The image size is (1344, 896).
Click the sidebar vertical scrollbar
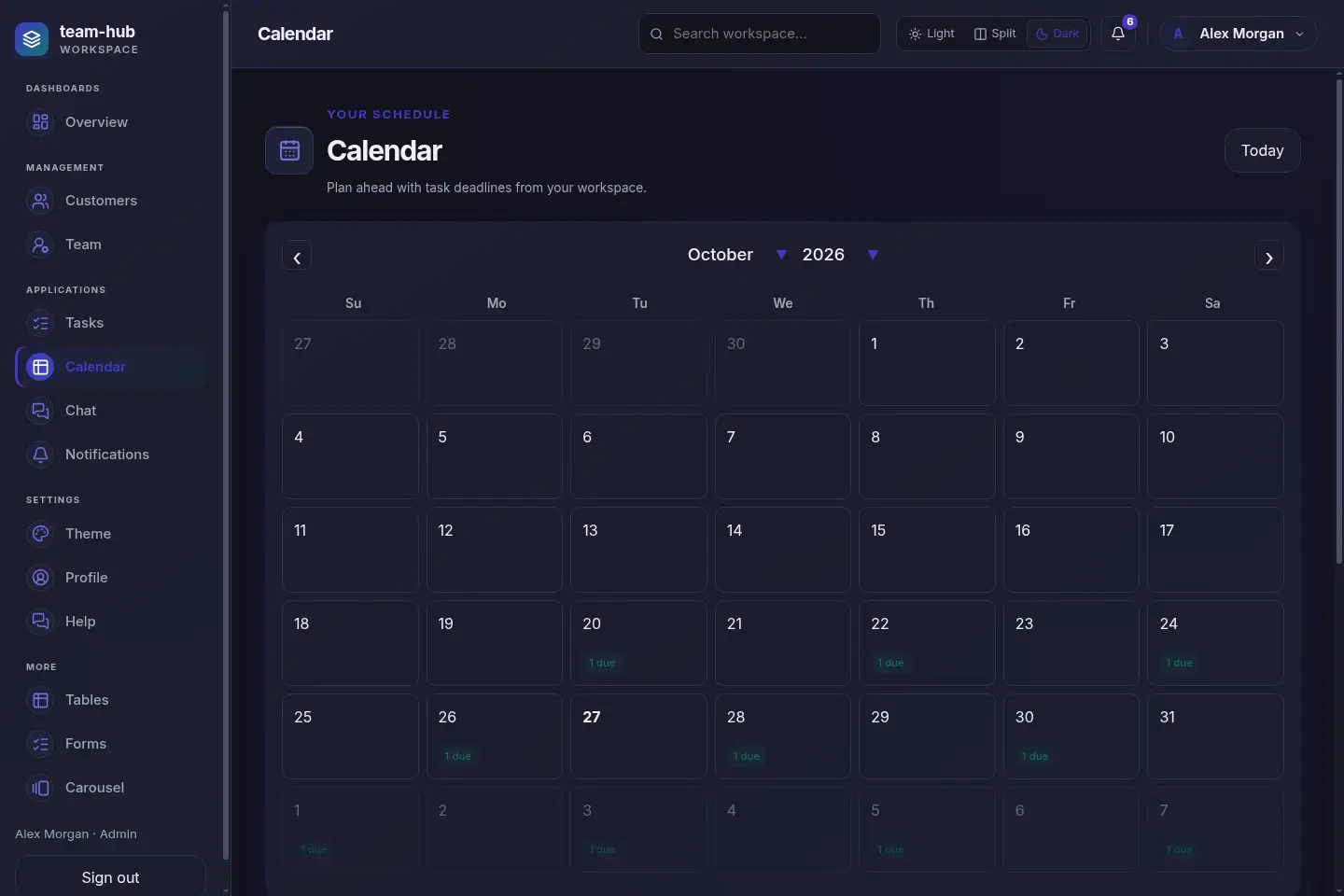coord(225,436)
